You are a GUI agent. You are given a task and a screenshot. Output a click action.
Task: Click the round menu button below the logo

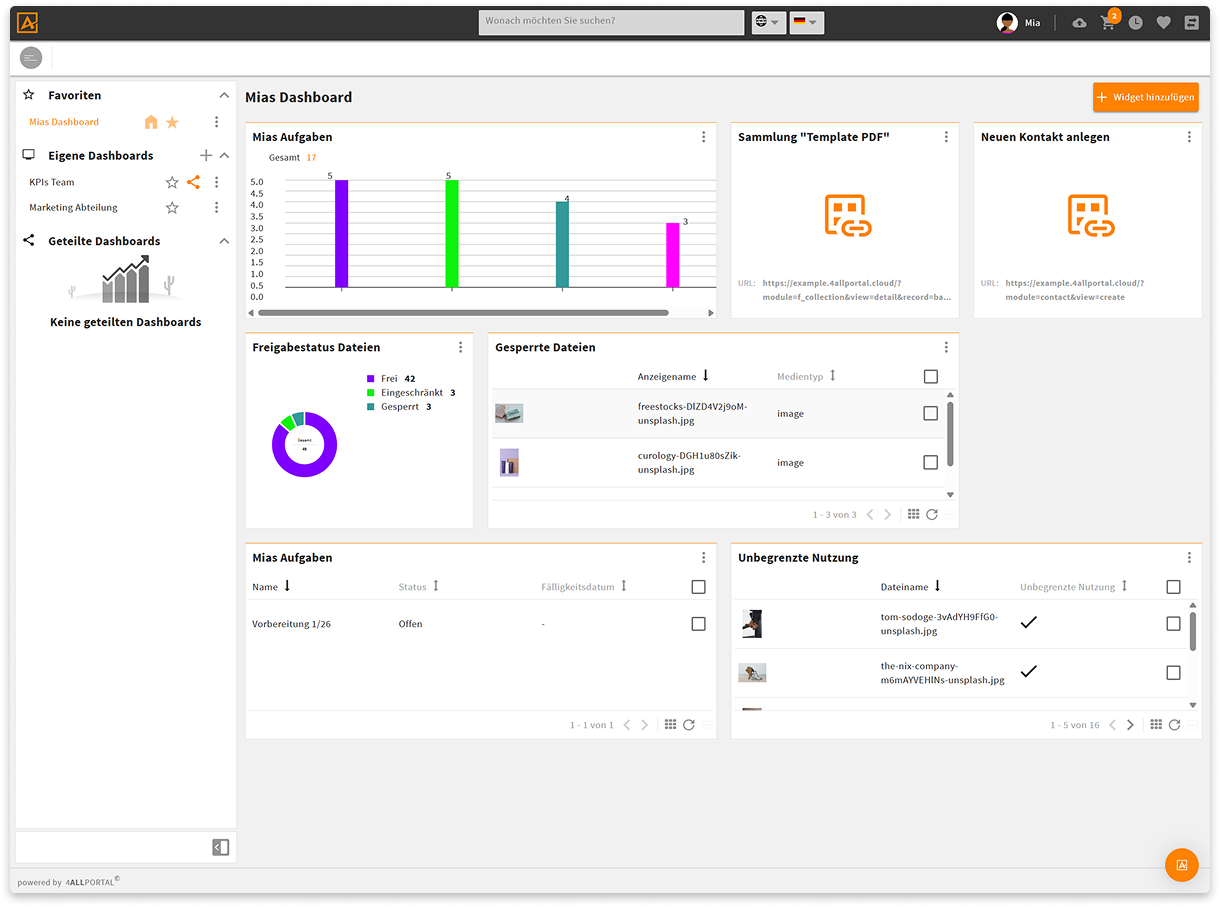point(31,58)
